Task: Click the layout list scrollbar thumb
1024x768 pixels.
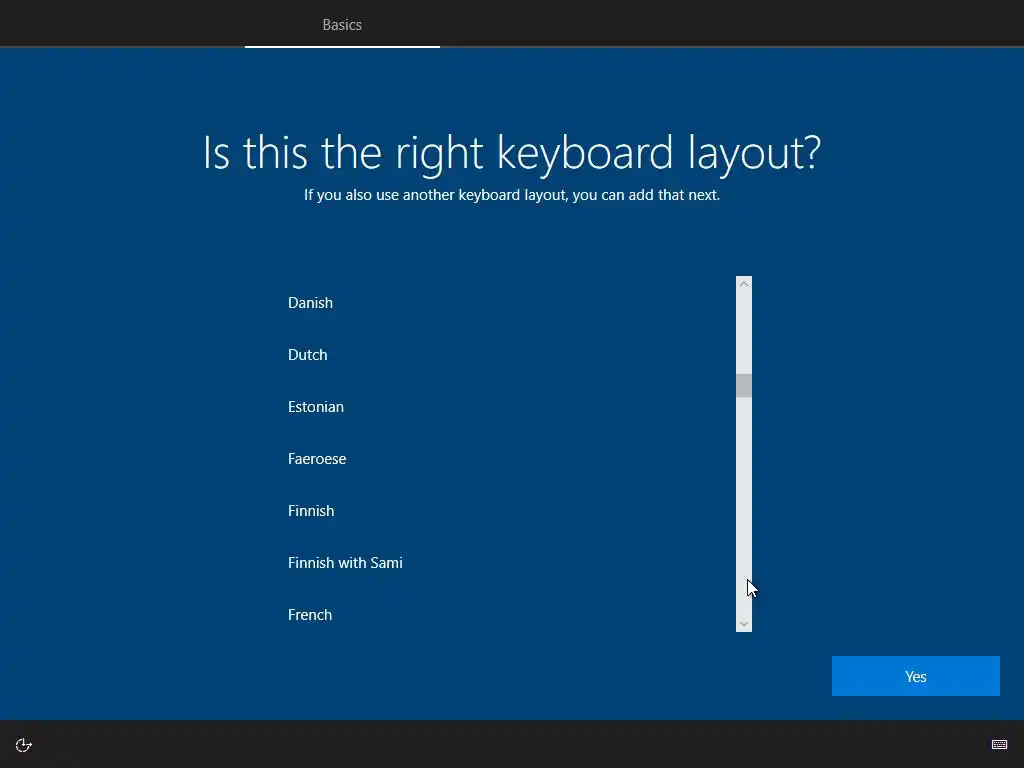Action: [744, 385]
